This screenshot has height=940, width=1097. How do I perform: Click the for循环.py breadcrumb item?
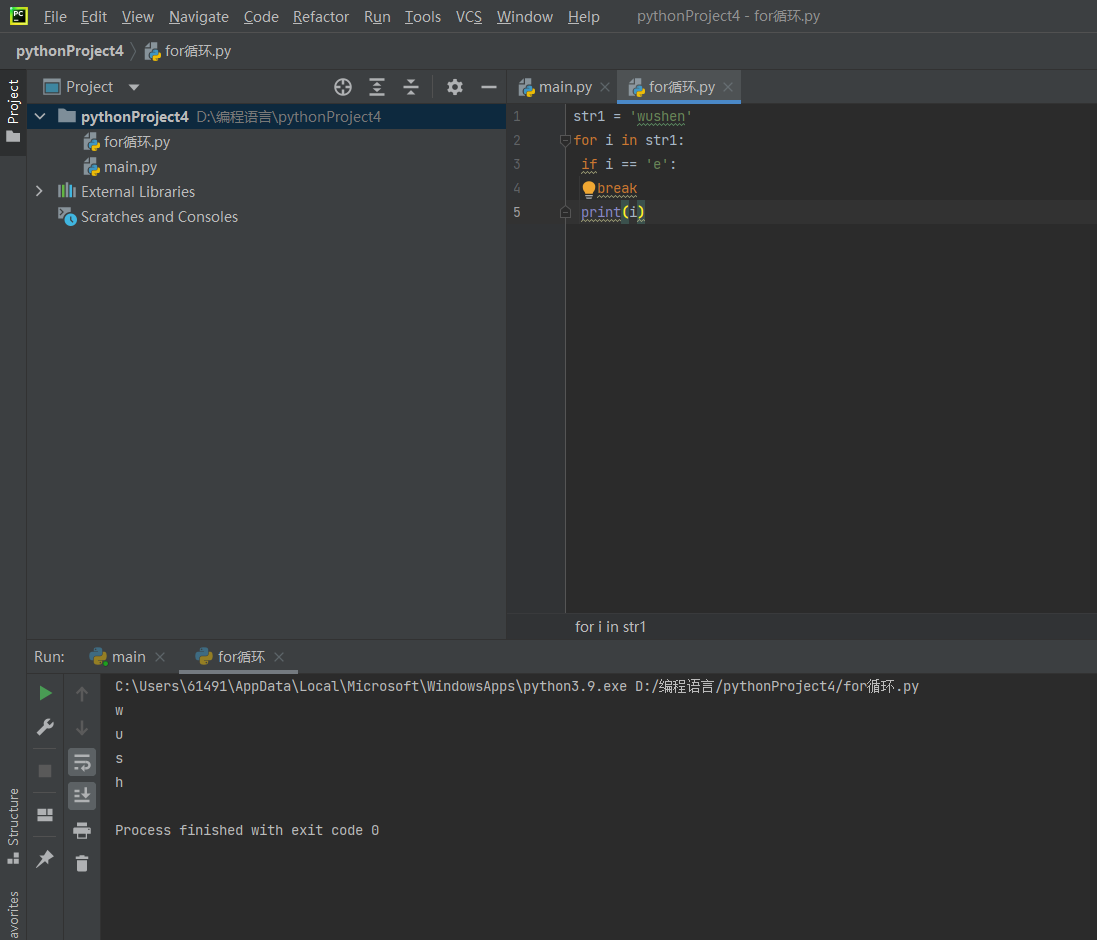click(x=188, y=51)
